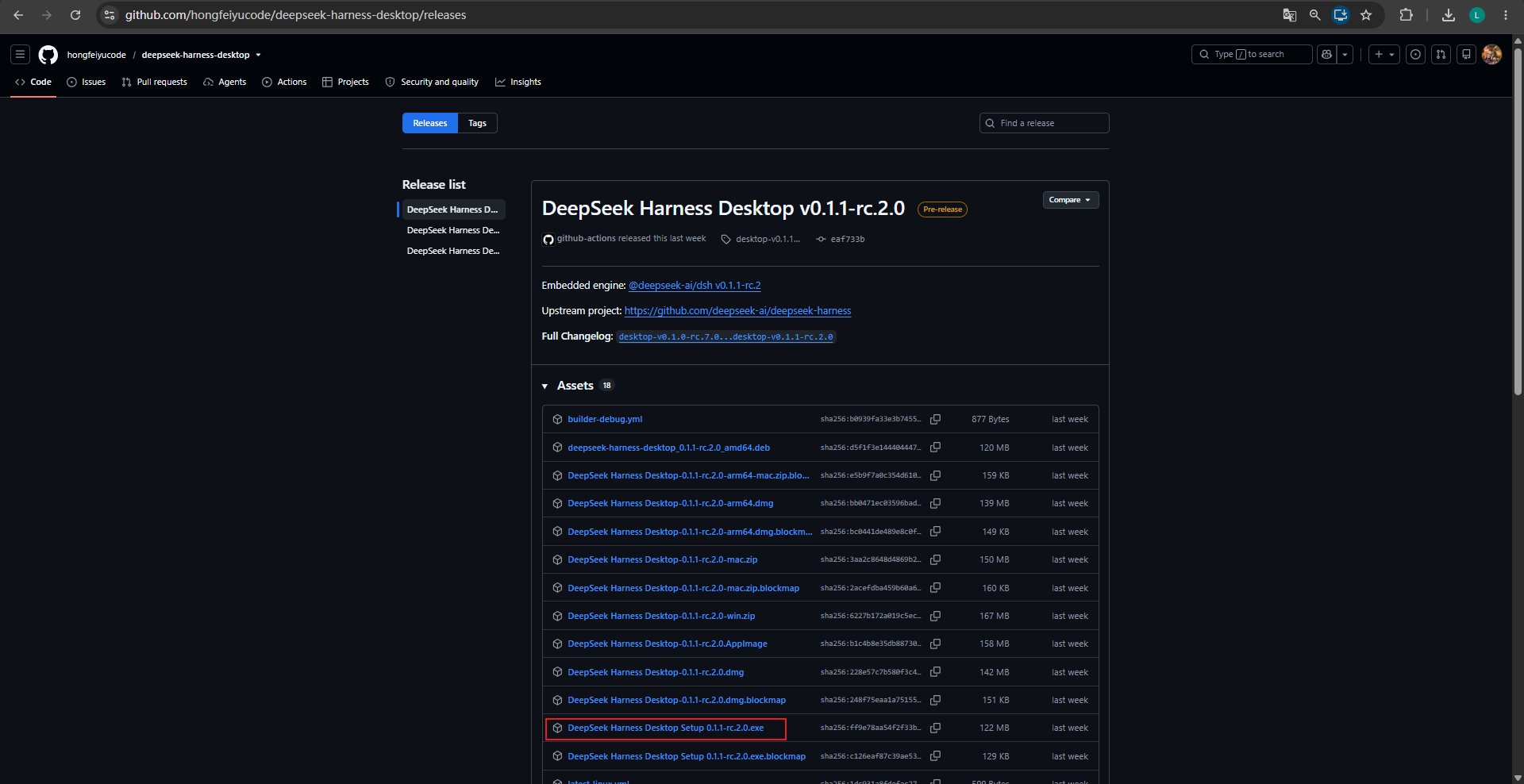1524x784 pixels.
Task: Open the Pull requests tab
Action: [x=155, y=82]
